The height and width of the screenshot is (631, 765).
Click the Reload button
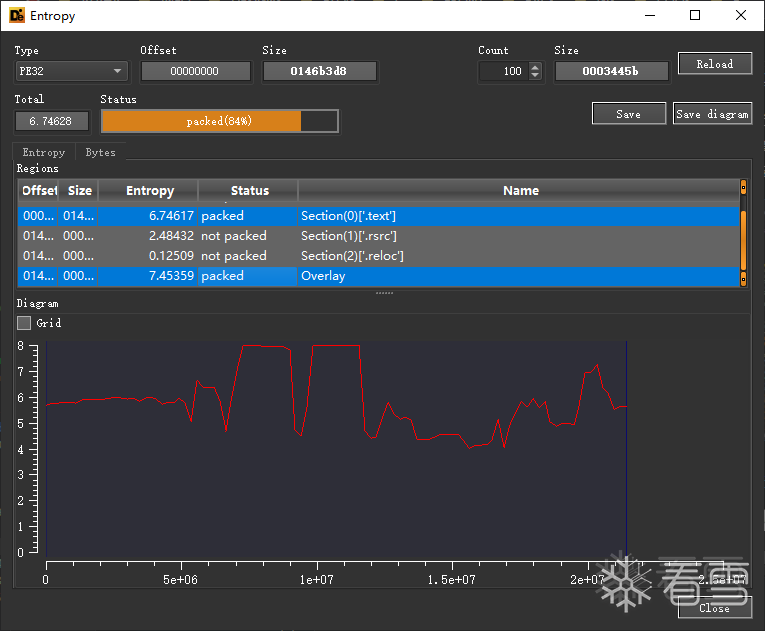(x=715, y=64)
